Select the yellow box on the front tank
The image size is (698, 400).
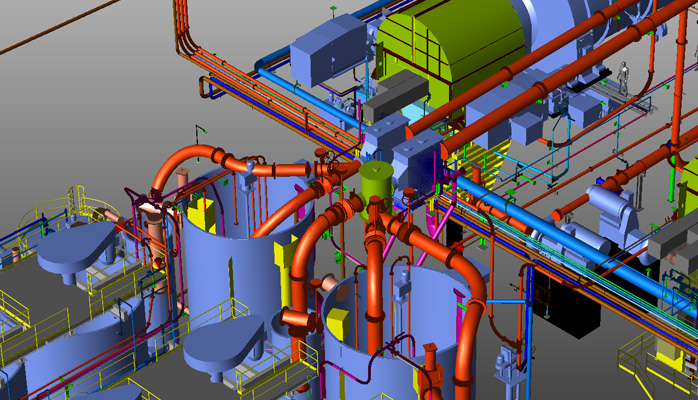338,323
